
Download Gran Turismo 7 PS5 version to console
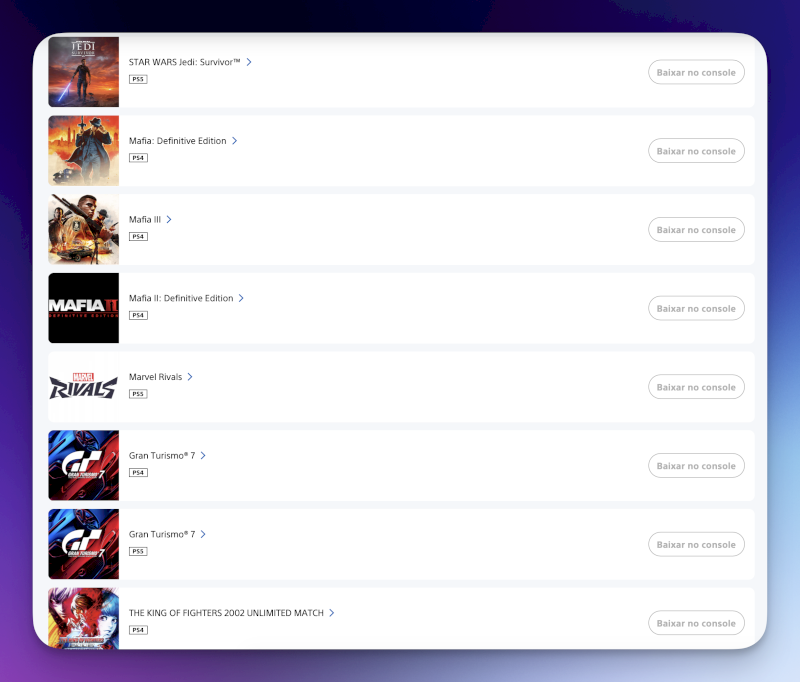(x=696, y=544)
